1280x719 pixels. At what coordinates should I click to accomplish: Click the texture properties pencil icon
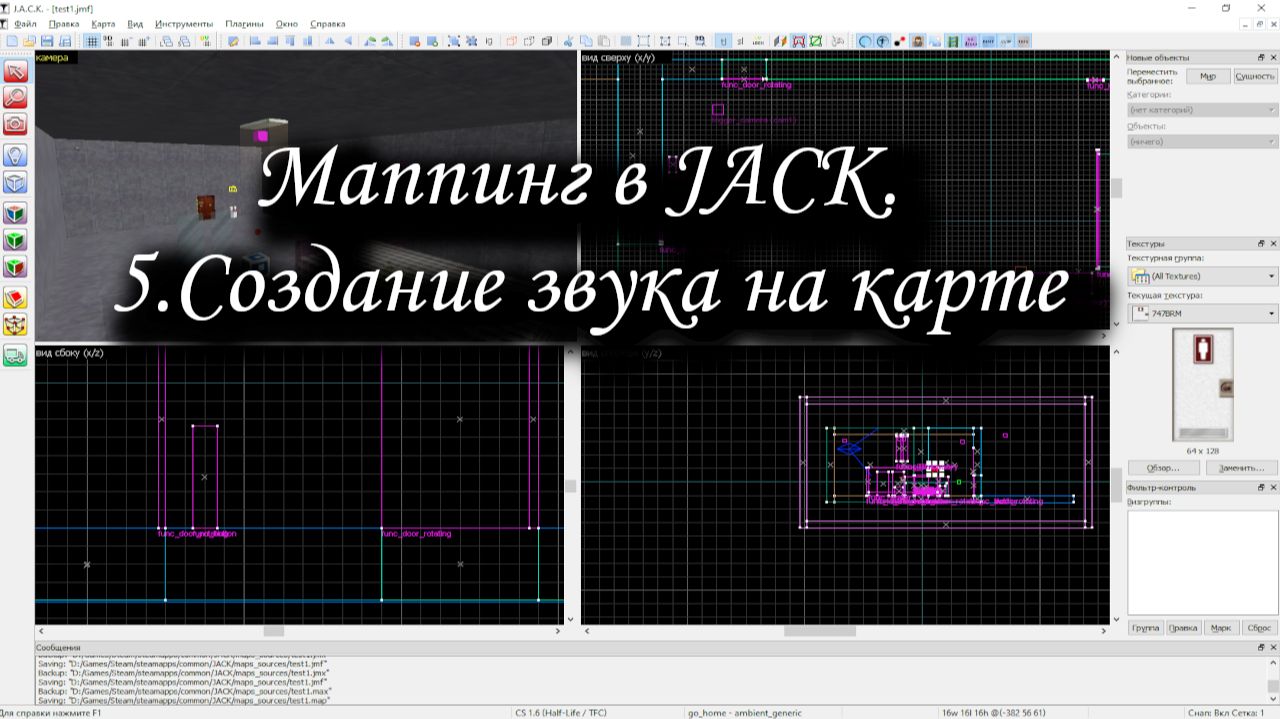pos(232,41)
